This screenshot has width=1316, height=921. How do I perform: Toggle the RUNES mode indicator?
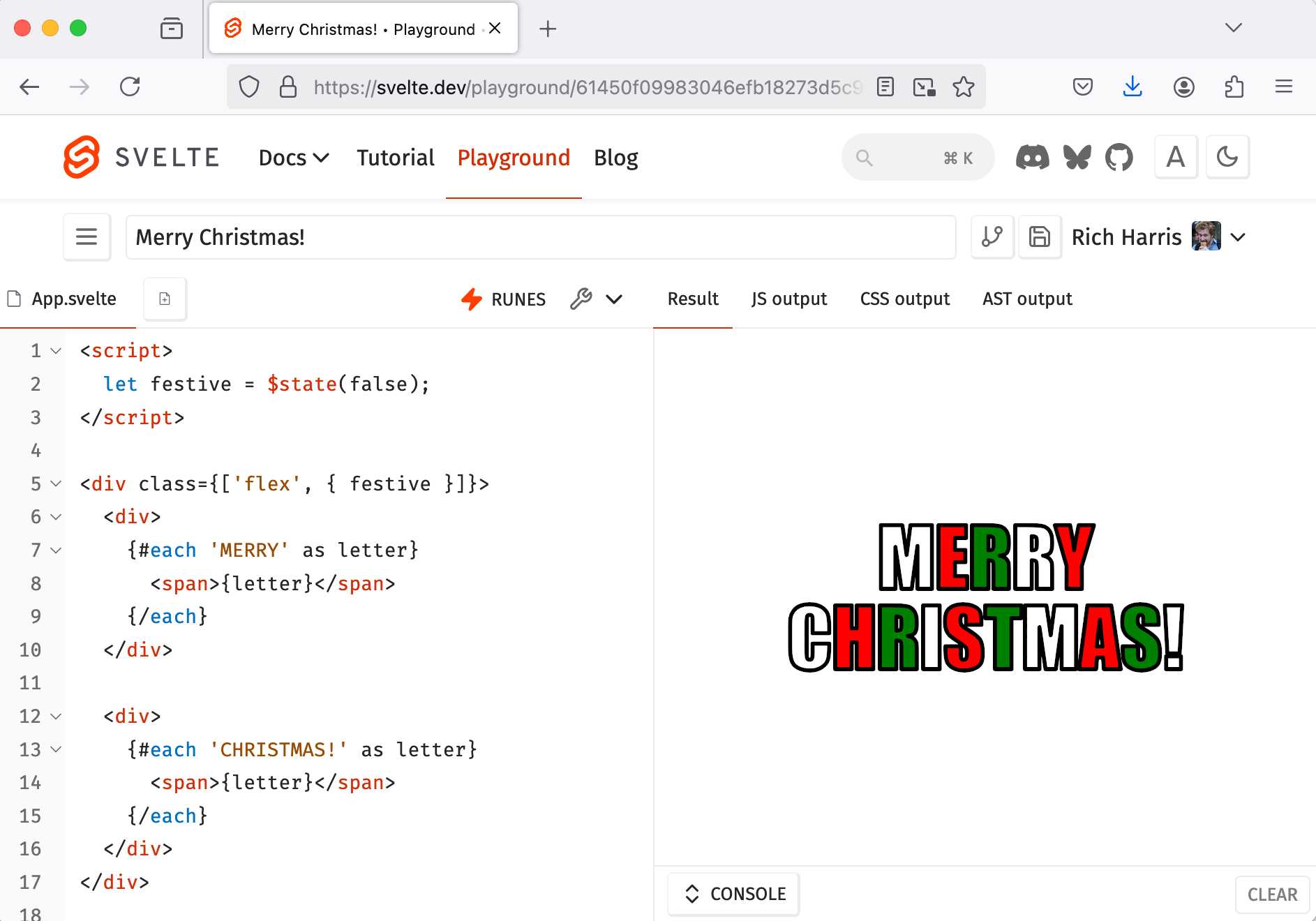tap(504, 299)
